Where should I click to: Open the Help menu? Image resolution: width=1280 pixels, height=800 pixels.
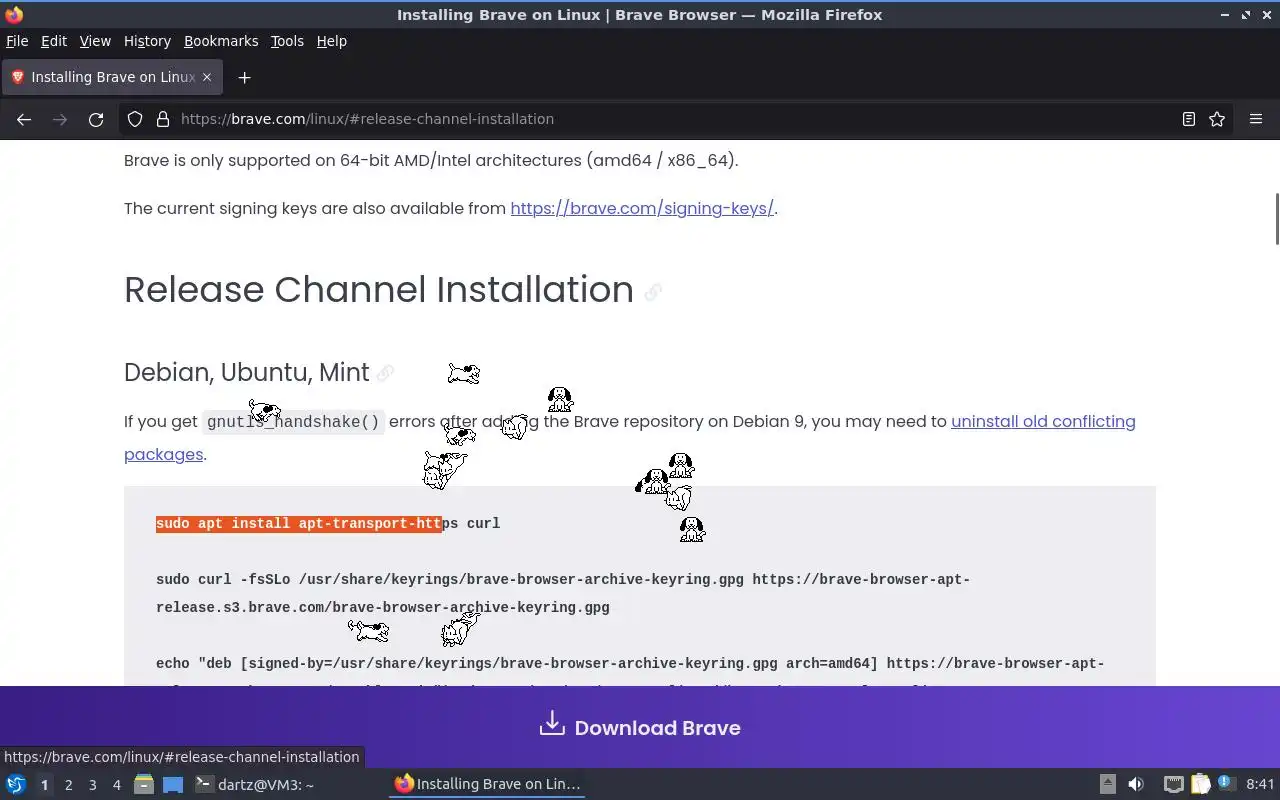click(331, 41)
